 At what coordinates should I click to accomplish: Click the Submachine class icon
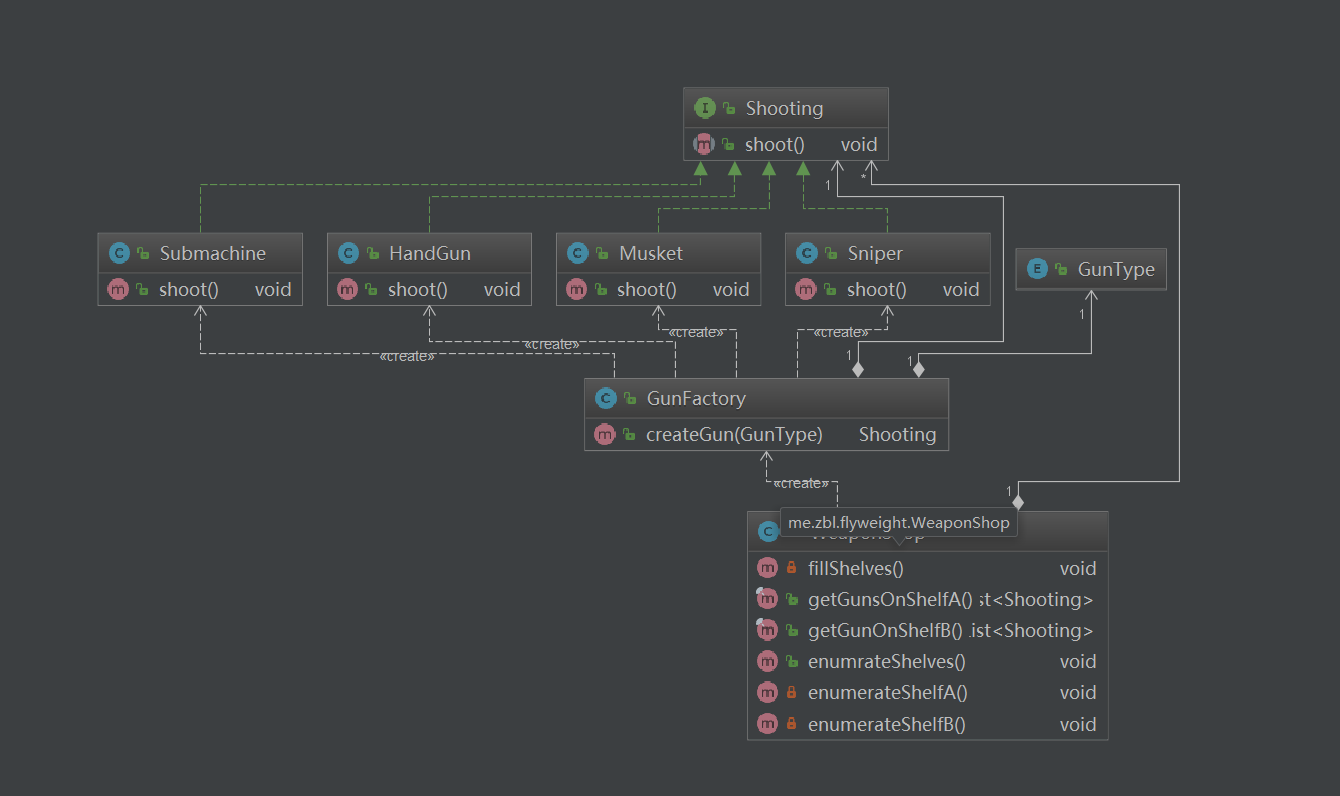119,253
